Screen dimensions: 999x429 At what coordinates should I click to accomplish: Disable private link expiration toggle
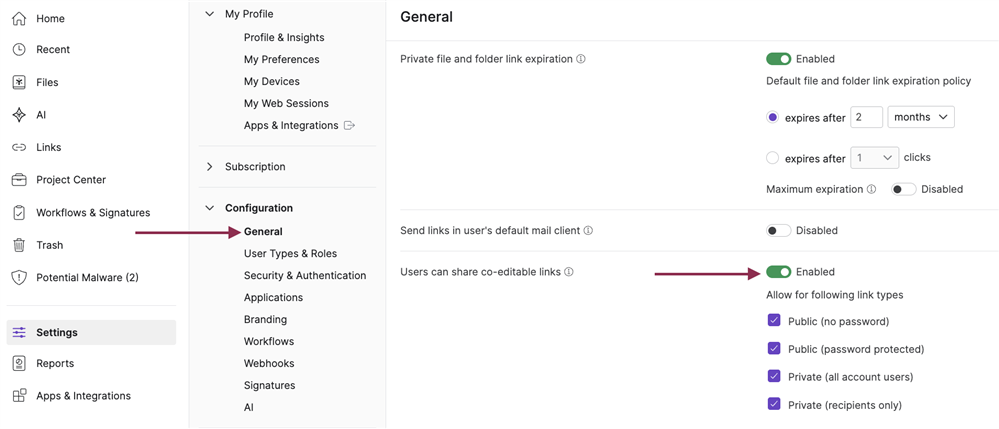tap(778, 59)
